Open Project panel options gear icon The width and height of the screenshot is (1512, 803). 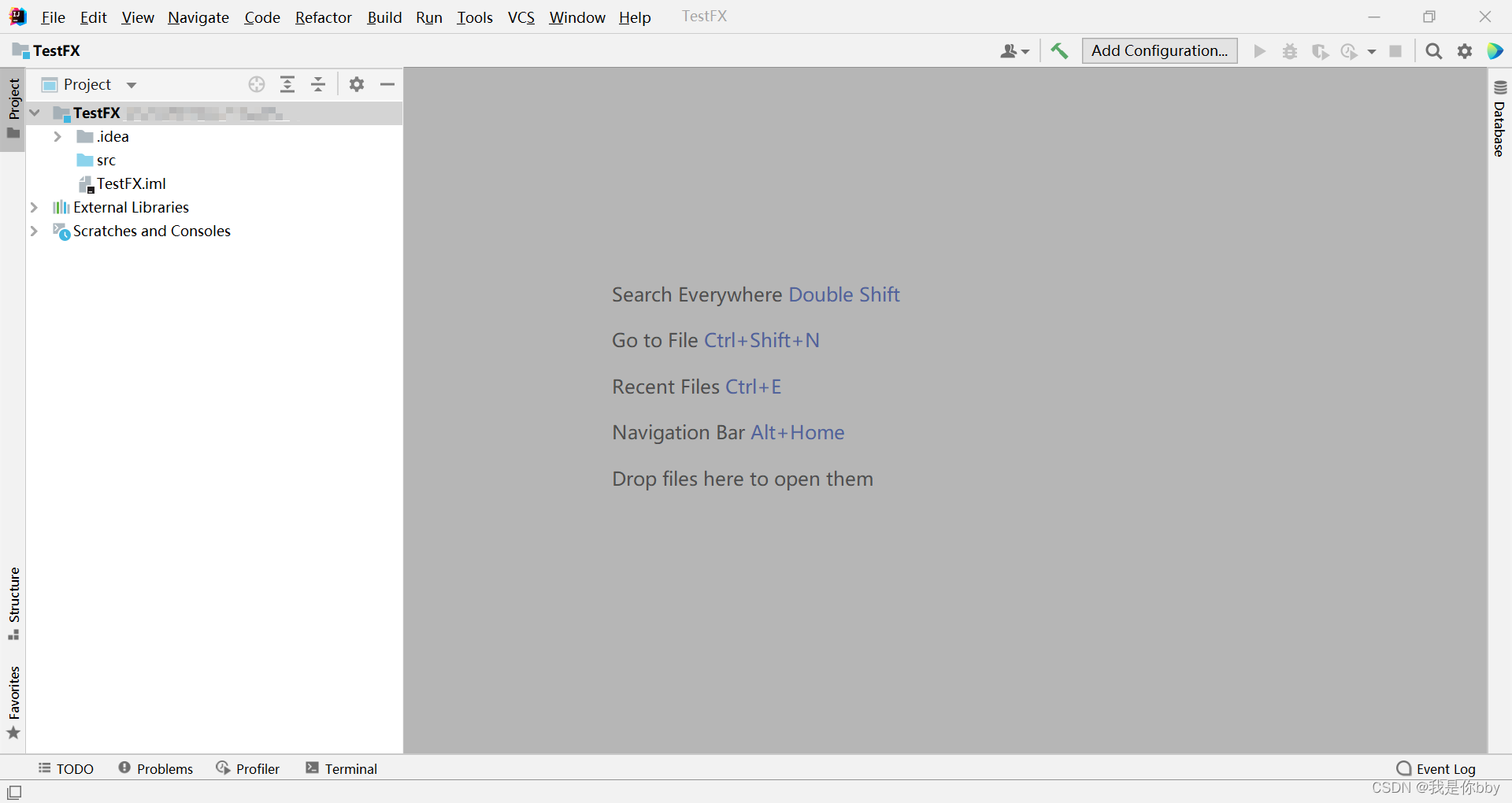coord(357,84)
